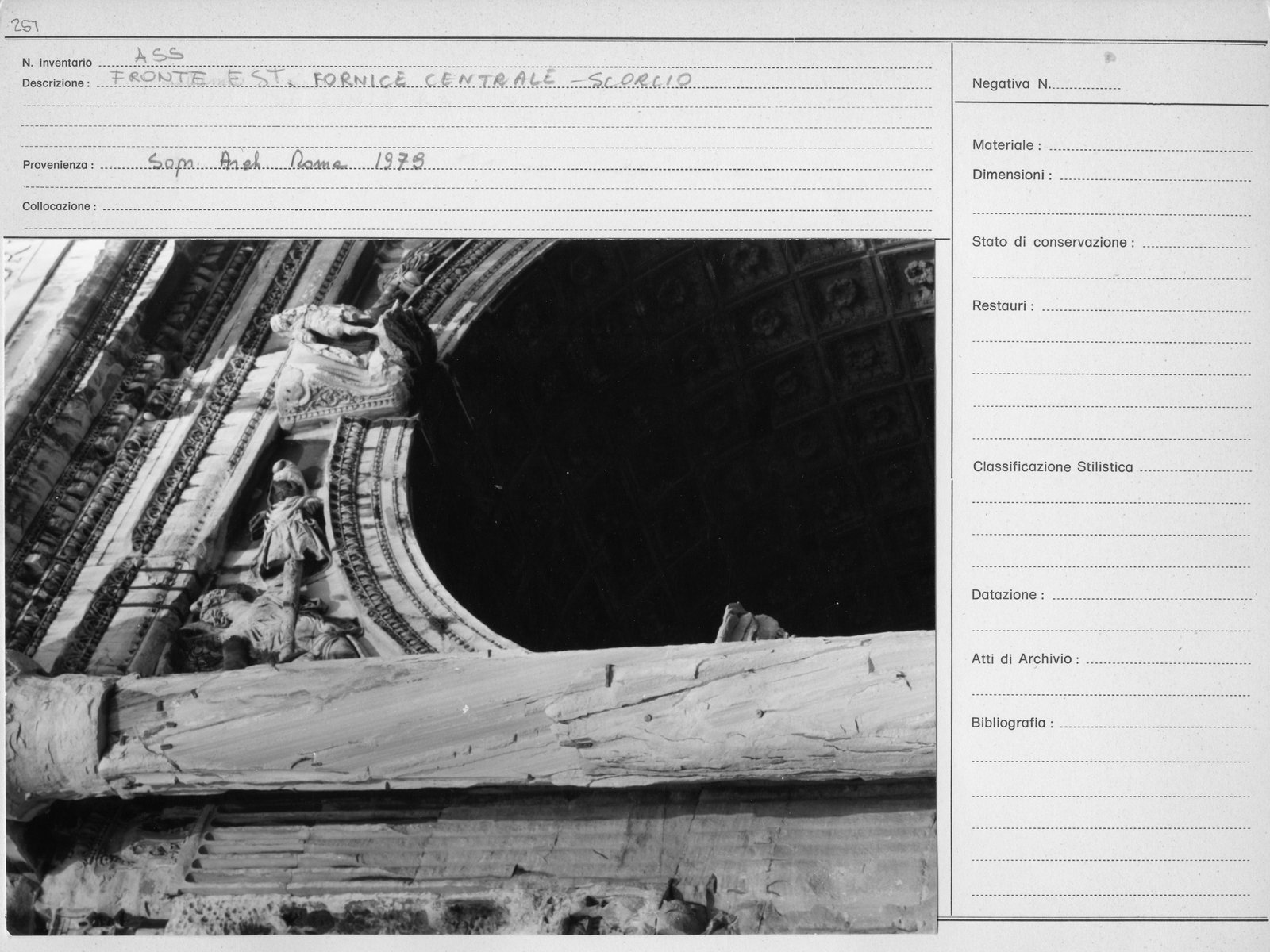
Task: Click the 'Collocazione :' label
Action: pyautogui.click(x=60, y=206)
